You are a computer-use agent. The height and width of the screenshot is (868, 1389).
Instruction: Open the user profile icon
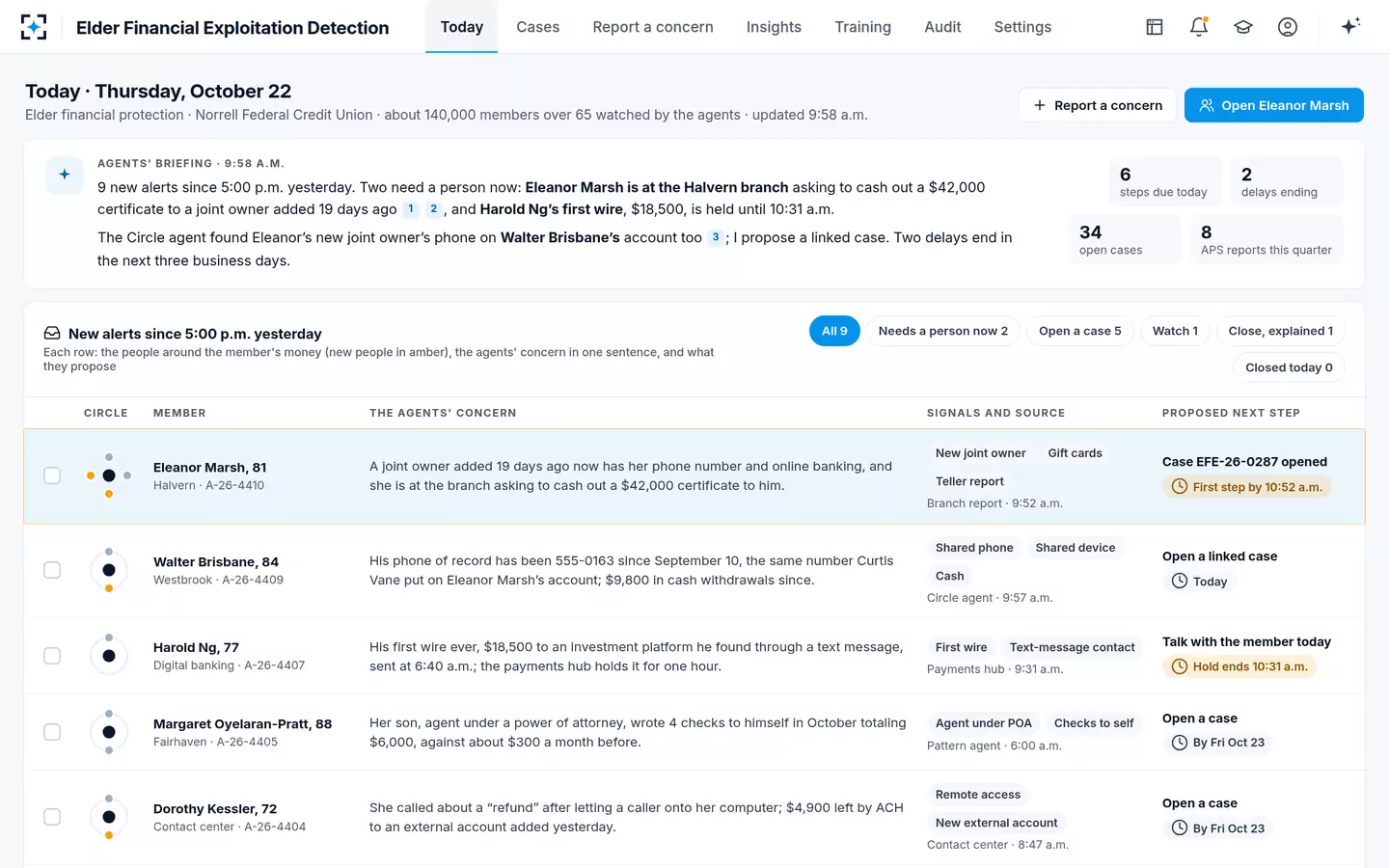point(1288,27)
